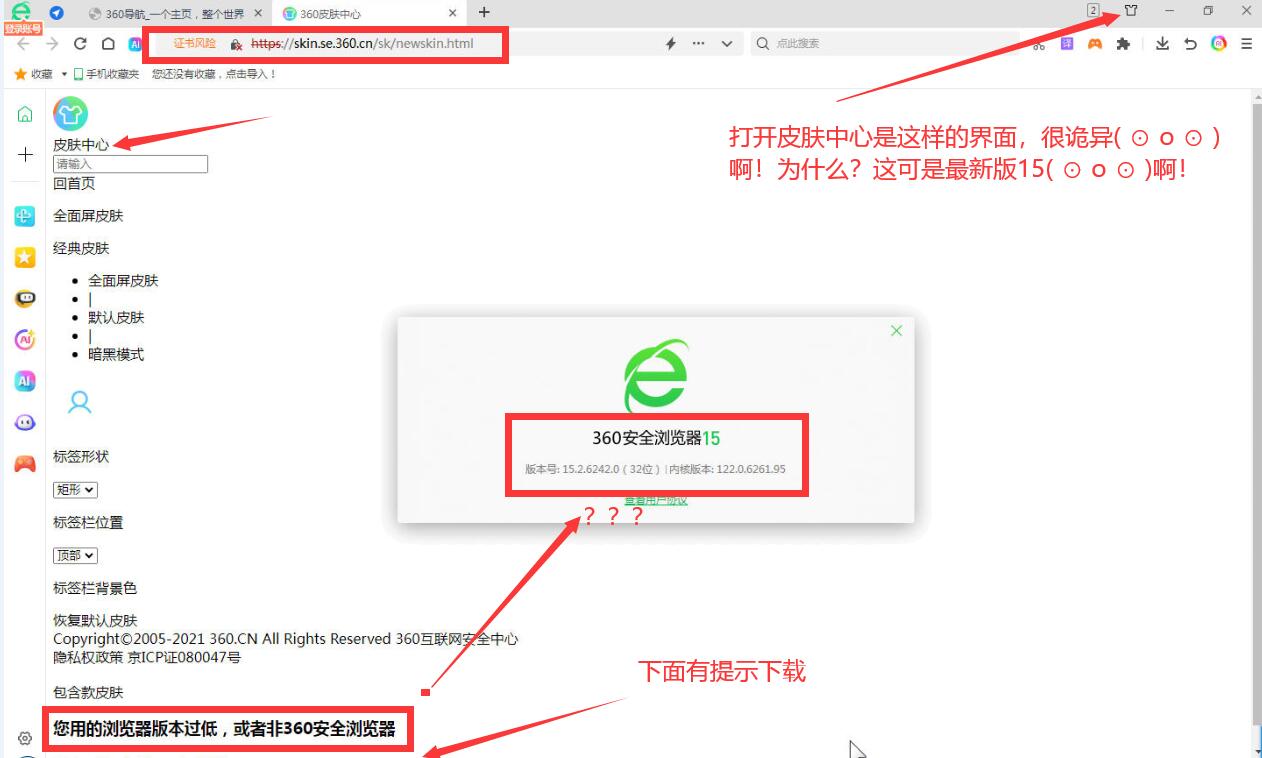1262x758 pixels.
Task: Click the shirt skin icon in title bar
Action: point(1131,11)
